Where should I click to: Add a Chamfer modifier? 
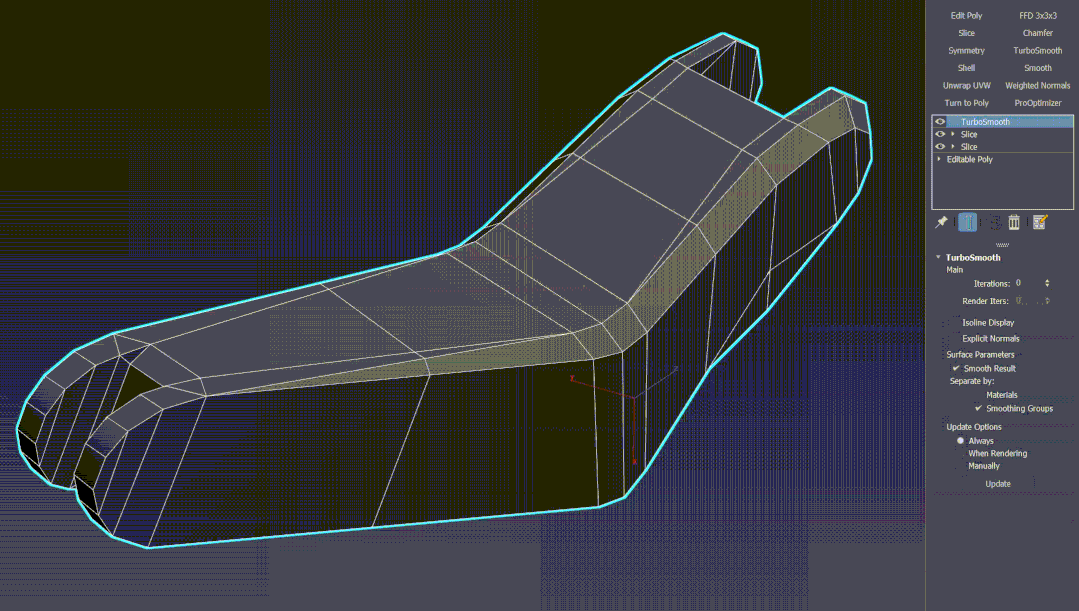pos(1037,33)
